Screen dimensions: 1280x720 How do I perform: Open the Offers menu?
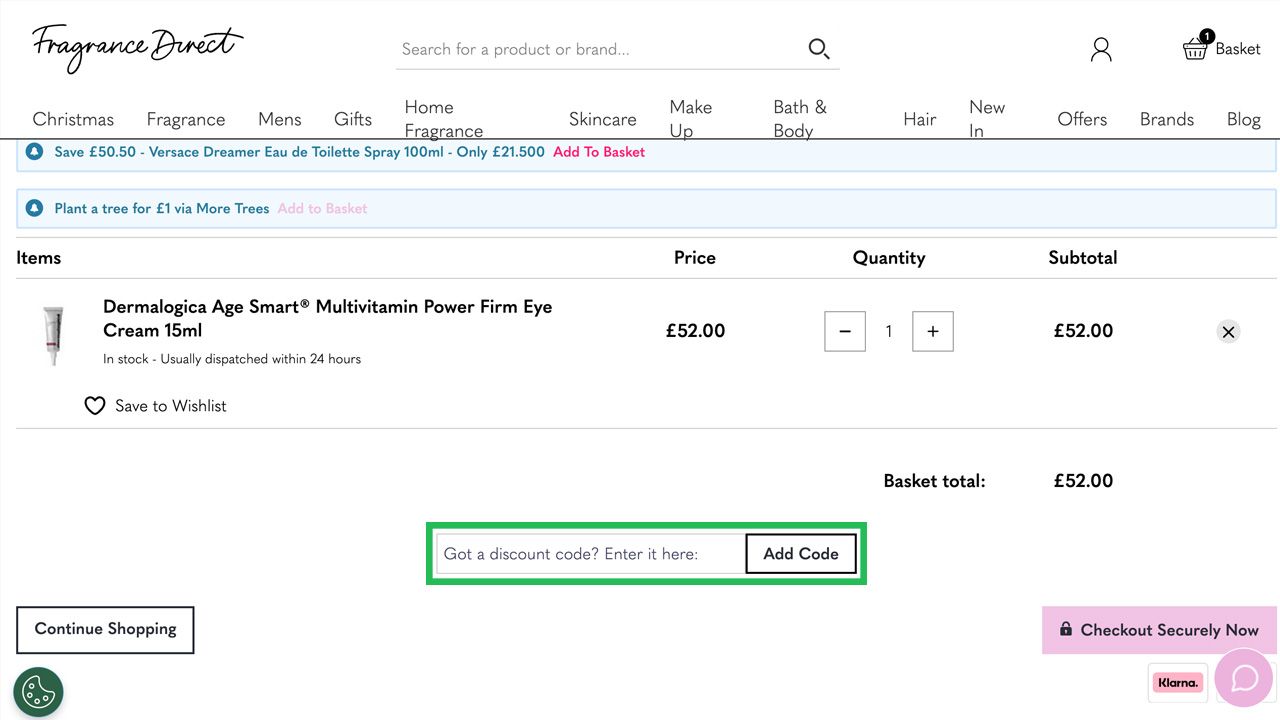click(x=1082, y=119)
